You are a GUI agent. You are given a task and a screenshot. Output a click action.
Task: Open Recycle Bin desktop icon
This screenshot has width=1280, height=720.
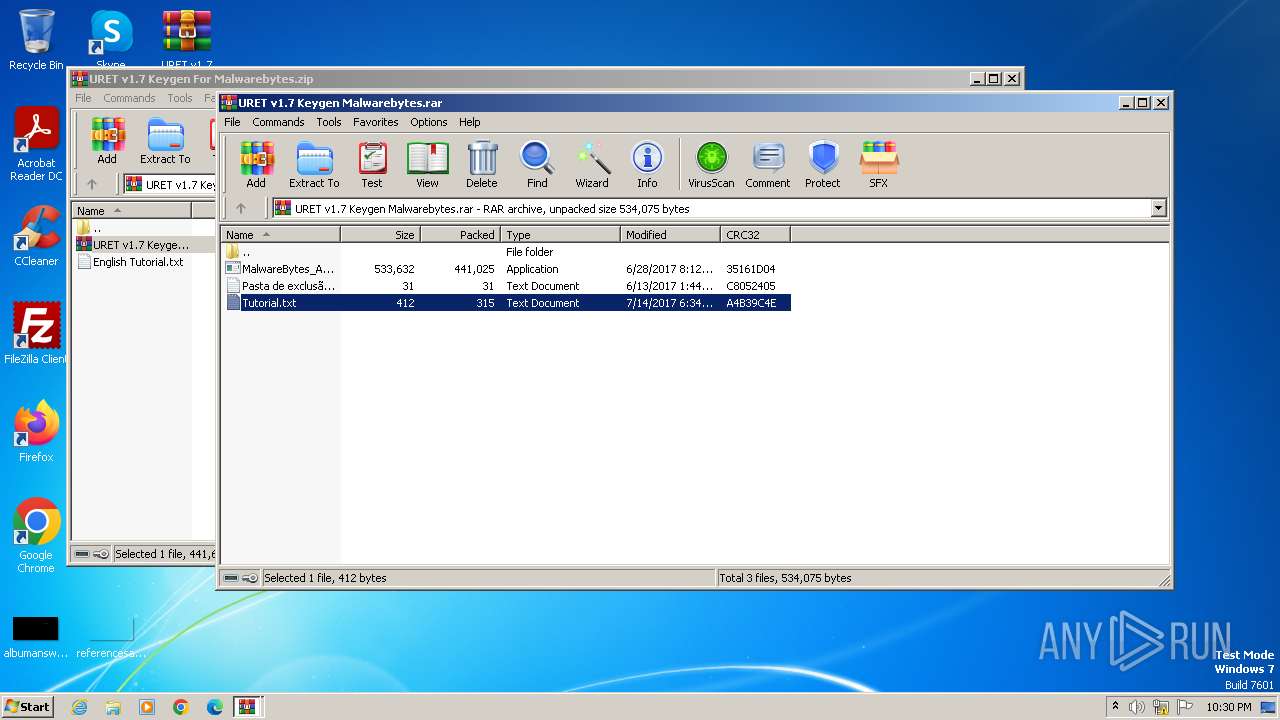[36, 40]
